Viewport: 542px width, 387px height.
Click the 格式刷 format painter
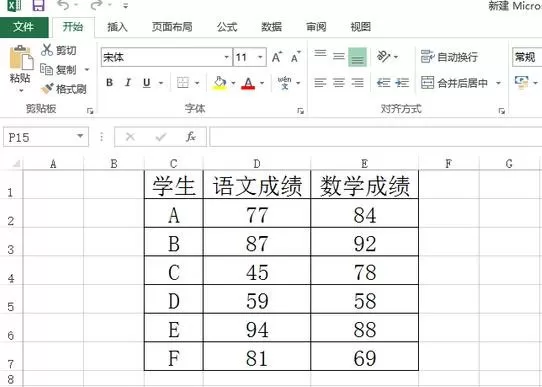click(x=64, y=89)
